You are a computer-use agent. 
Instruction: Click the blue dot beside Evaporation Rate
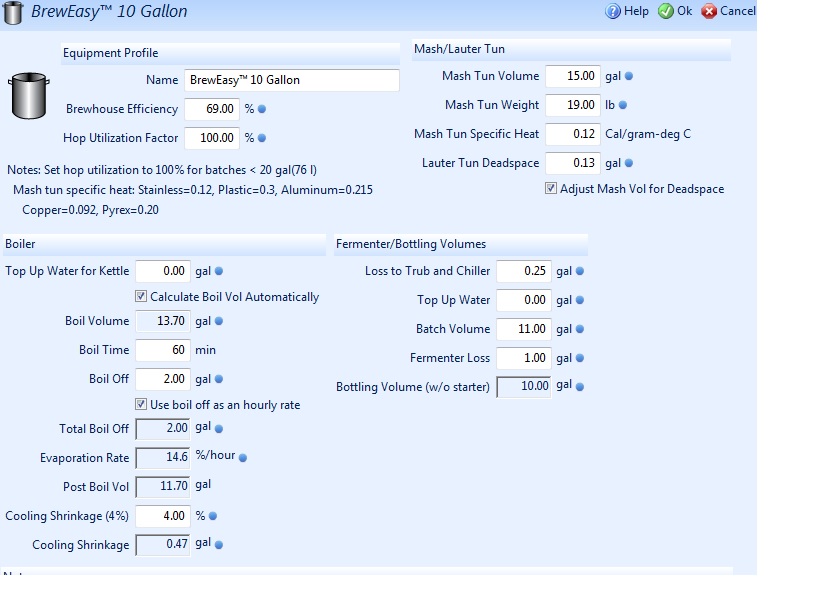(x=243, y=458)
